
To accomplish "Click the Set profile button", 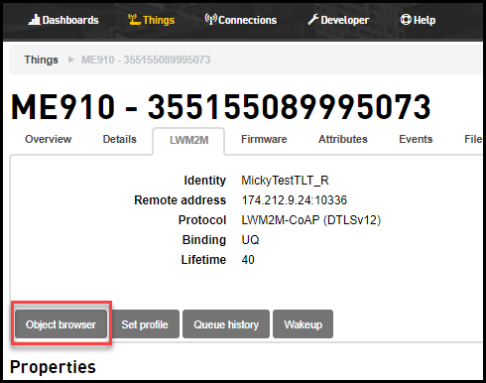I will [145, 324].
